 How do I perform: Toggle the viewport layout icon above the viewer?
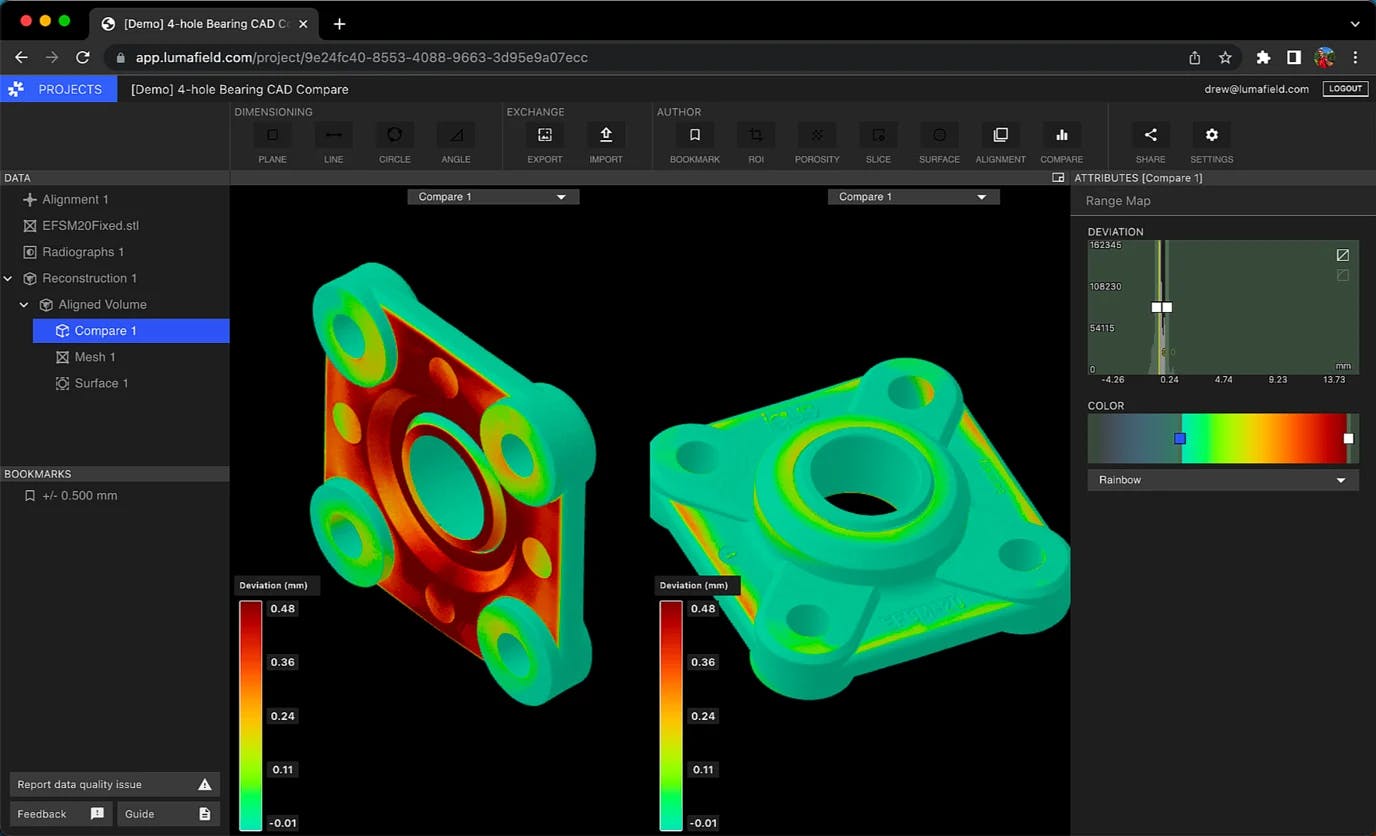point(1058,178)
